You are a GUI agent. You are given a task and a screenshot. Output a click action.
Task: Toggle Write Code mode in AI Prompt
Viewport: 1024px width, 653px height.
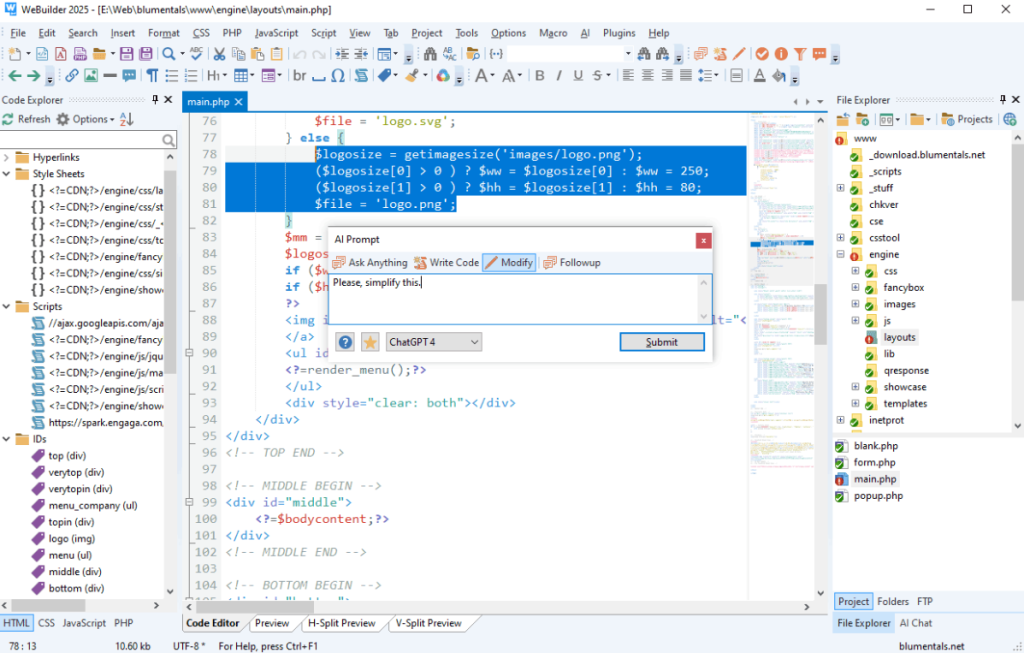click(x=446, y=262)
